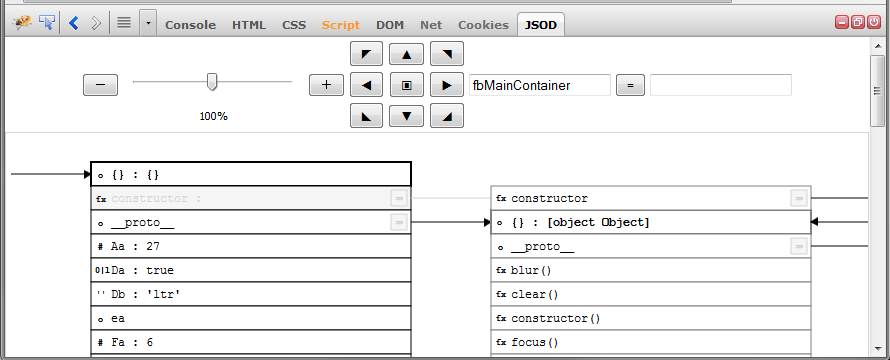Zoom out with the minus button
This screenshot has height=360, width=890.
click(x=100, y=85)
